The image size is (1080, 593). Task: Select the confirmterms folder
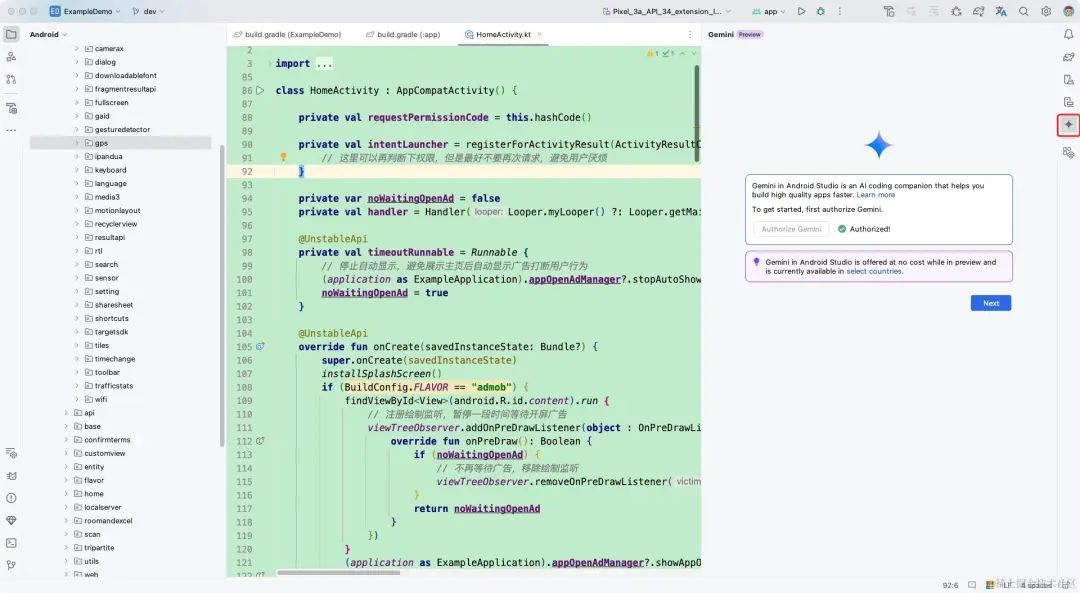[102, 440]
